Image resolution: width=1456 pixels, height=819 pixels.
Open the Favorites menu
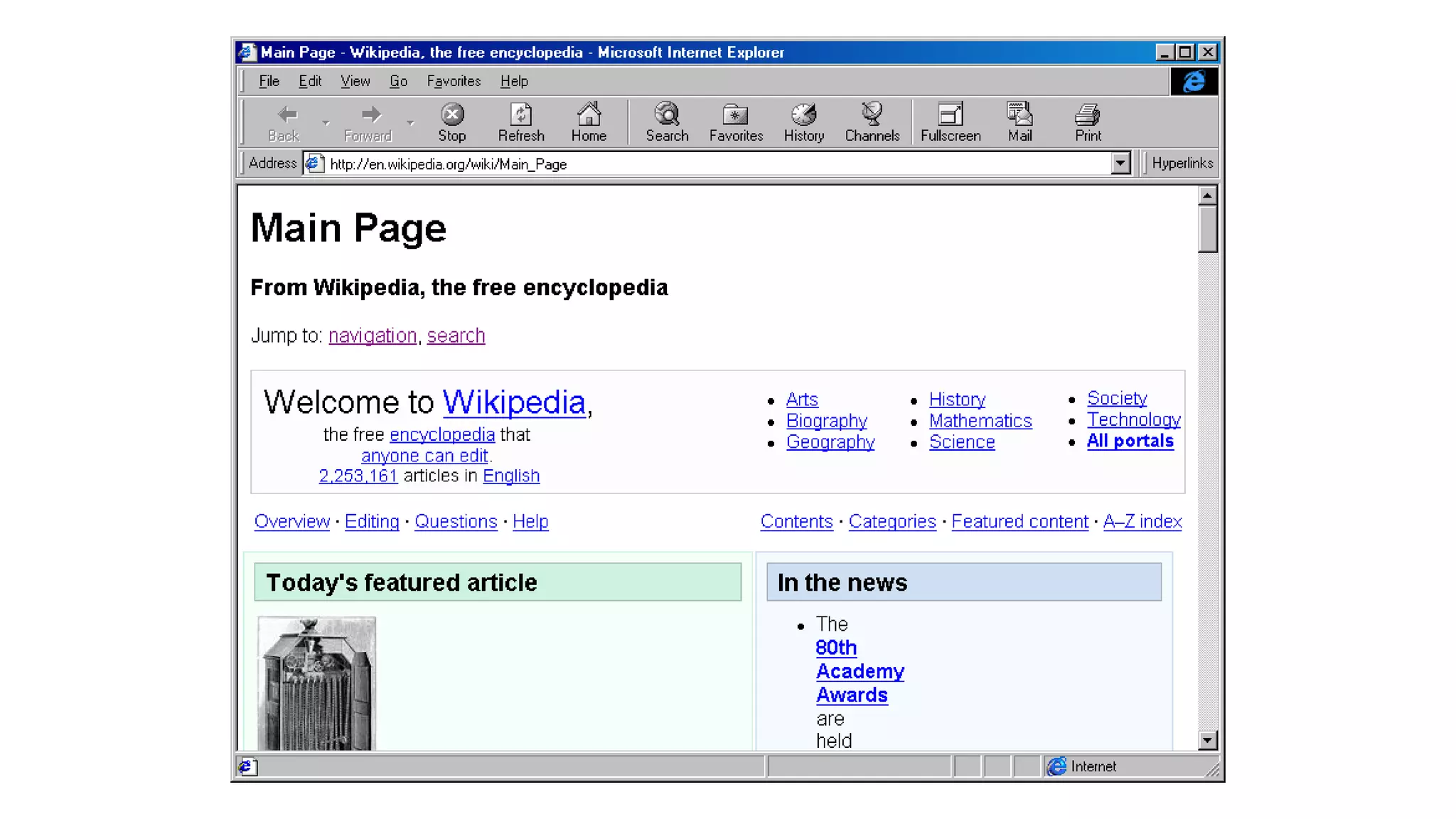point(454,81)
